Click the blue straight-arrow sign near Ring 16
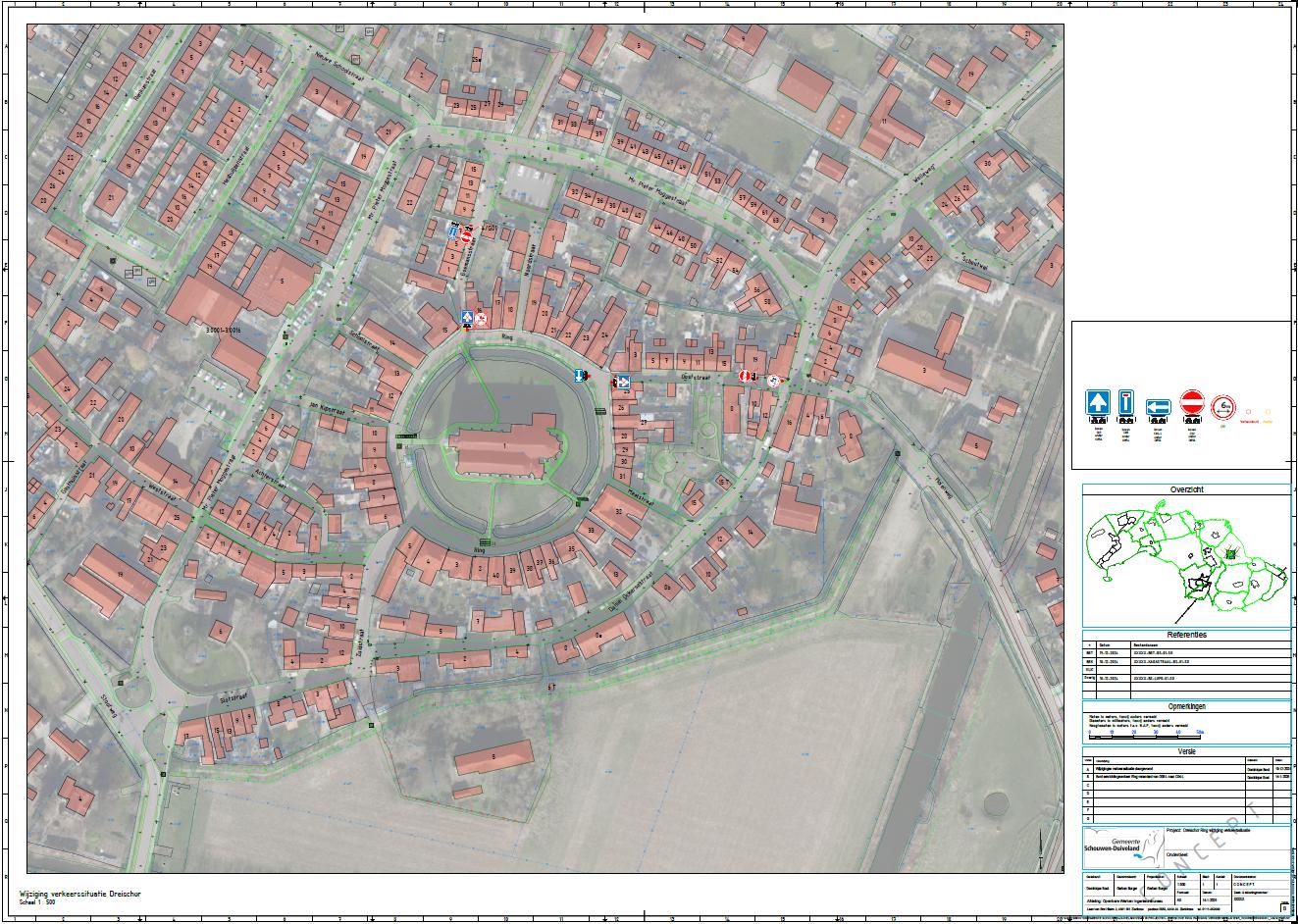This screenshot has width=1298, height=924. [x=468, y=318]
